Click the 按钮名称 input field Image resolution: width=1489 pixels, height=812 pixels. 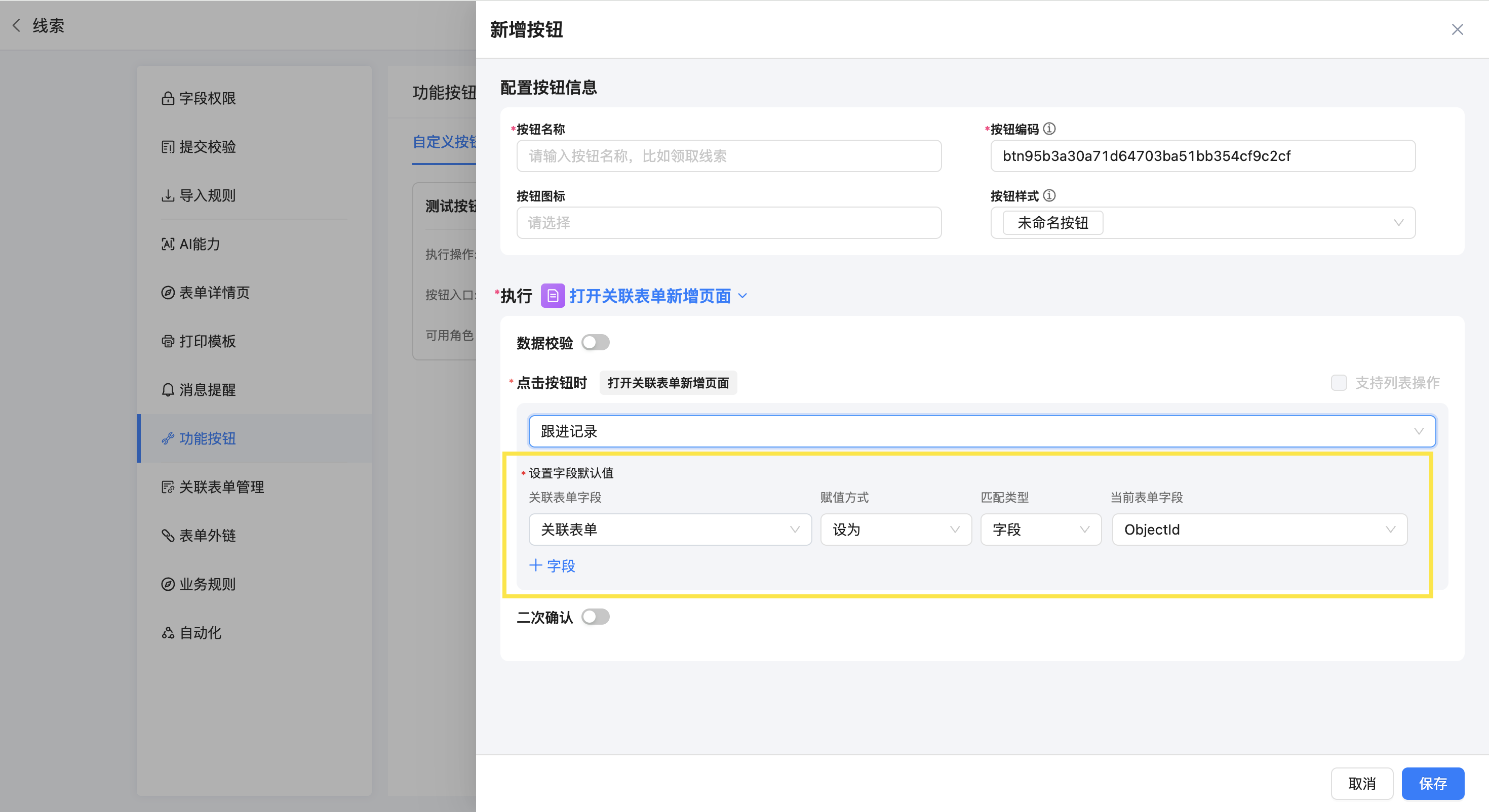pyautogui.click(x=729, y=156)
